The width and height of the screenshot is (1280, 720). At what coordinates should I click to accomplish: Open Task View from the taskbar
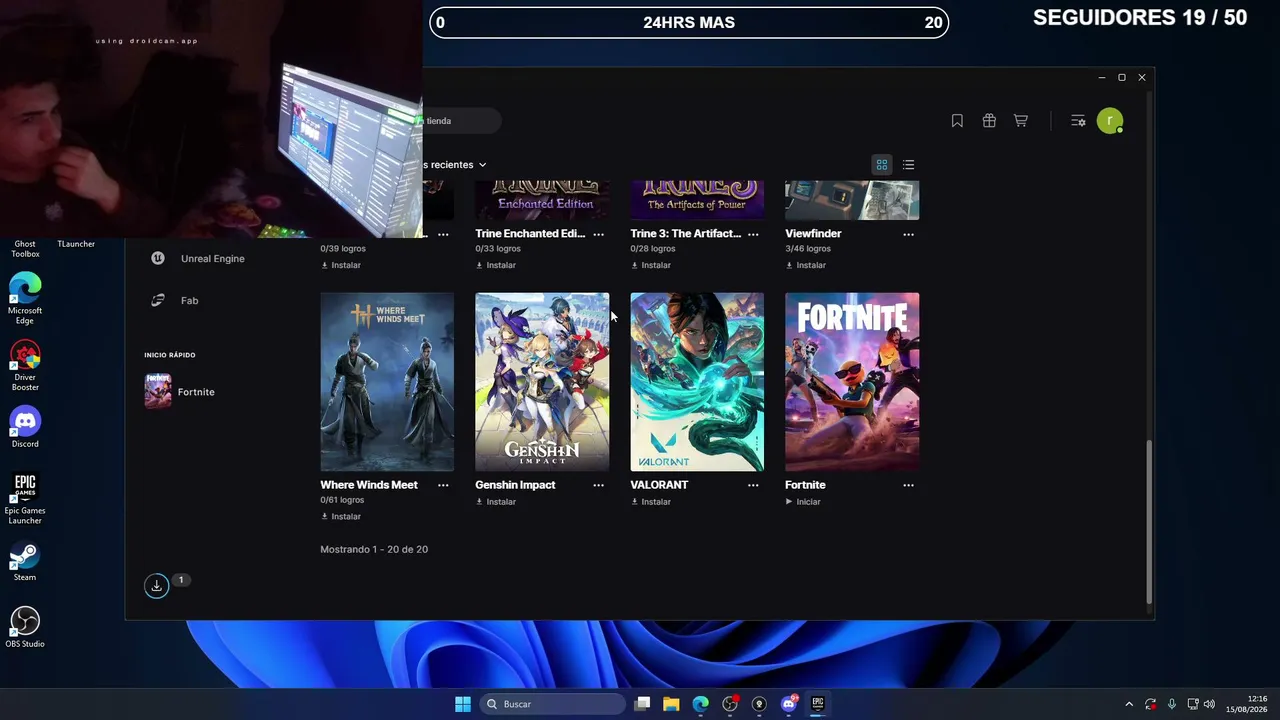tap(642, 704)
